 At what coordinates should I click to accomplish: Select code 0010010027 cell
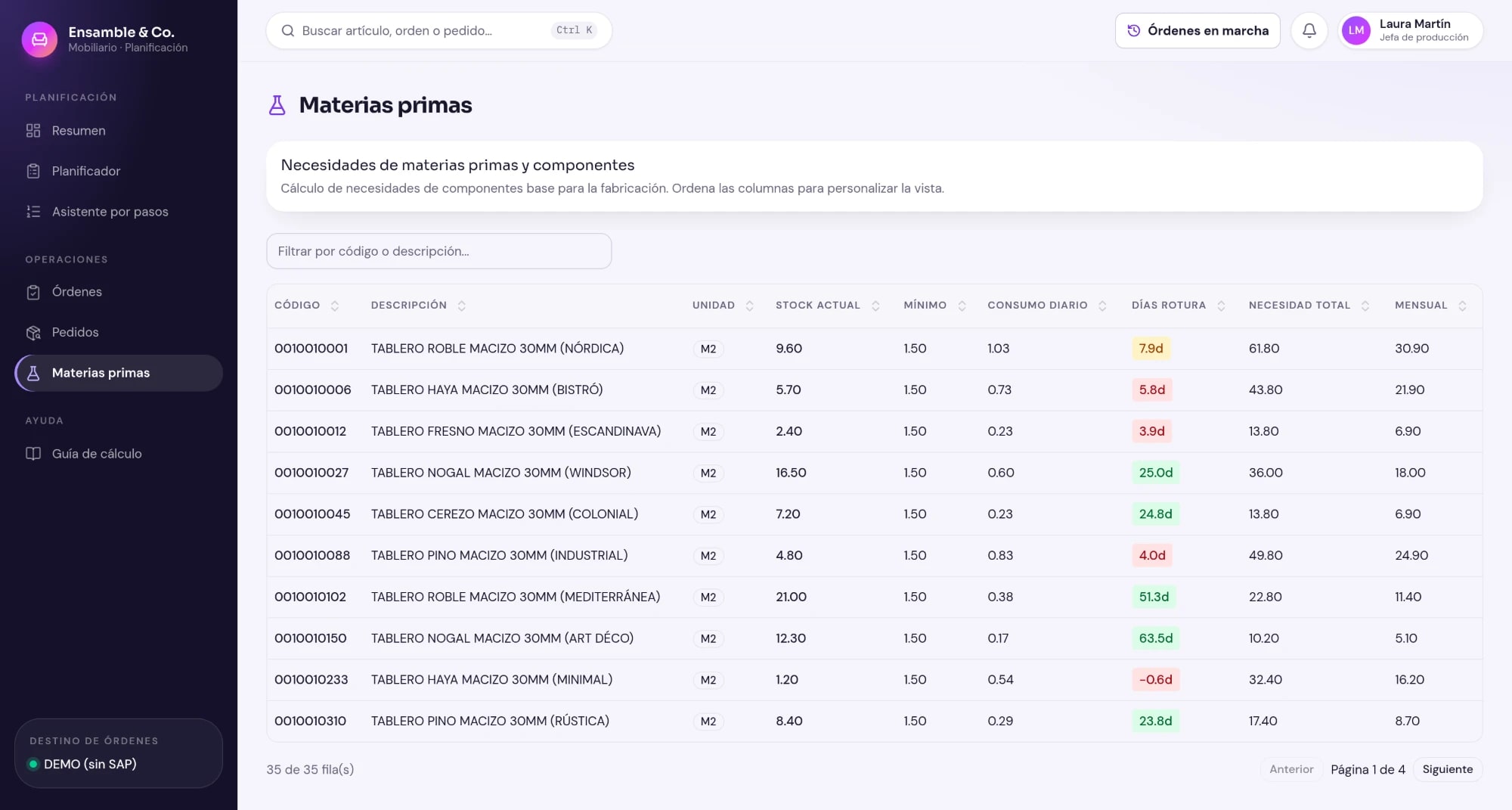click(311, 473)
